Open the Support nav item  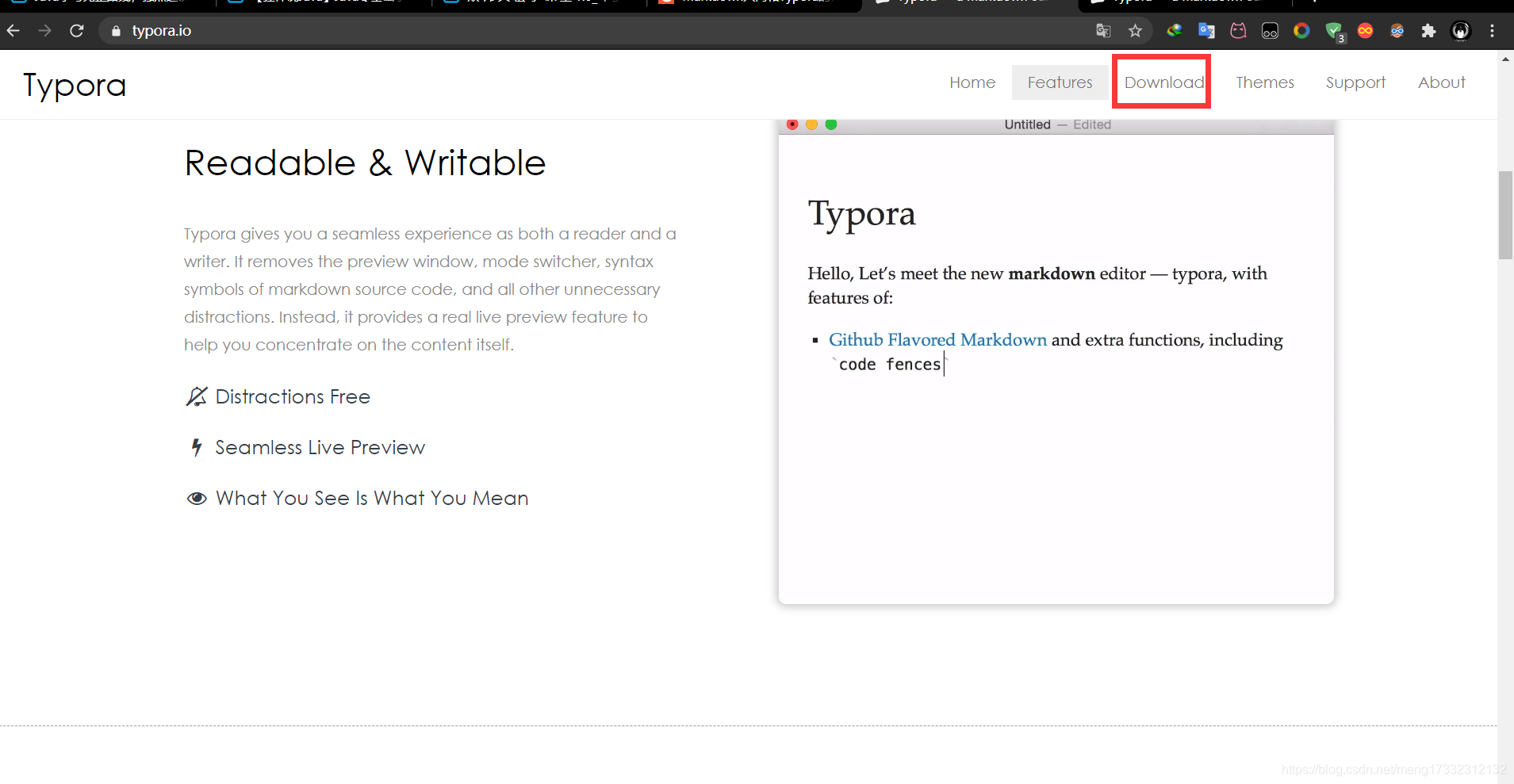pos(1355,82)
